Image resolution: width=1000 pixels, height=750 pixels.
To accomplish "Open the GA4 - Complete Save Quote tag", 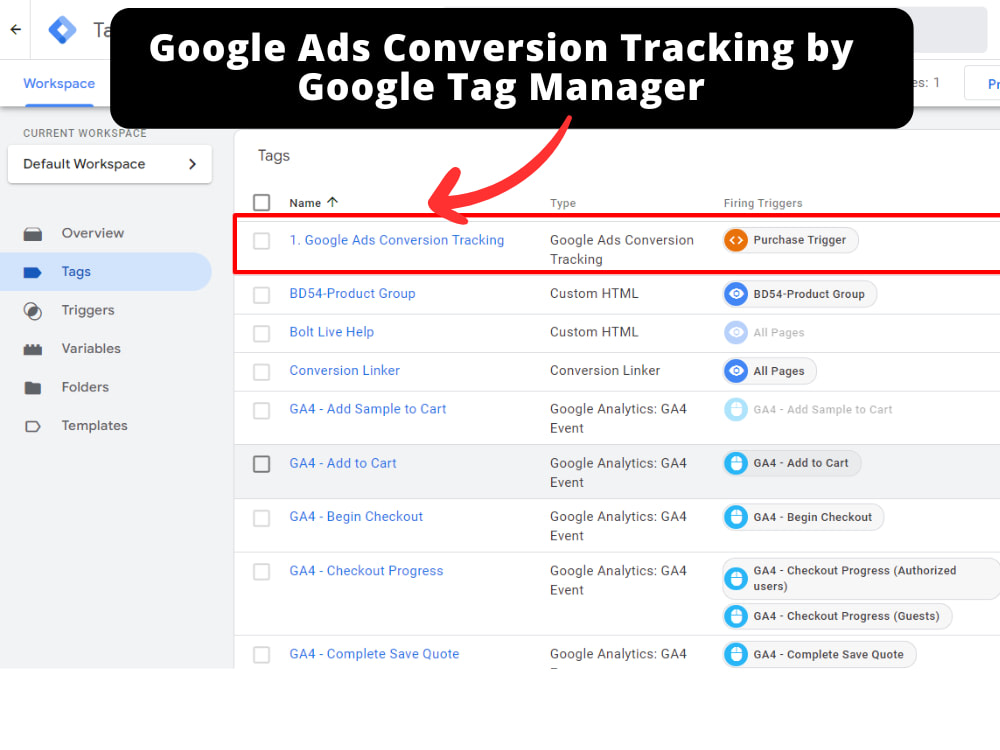I will [x=374, y=654].
